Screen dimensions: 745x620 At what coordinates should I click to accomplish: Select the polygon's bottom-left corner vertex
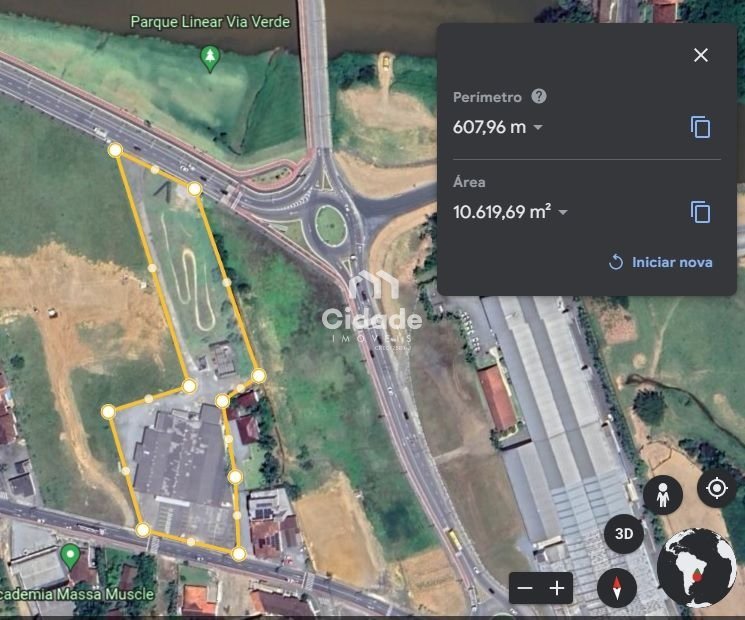[x=143, y=529]
